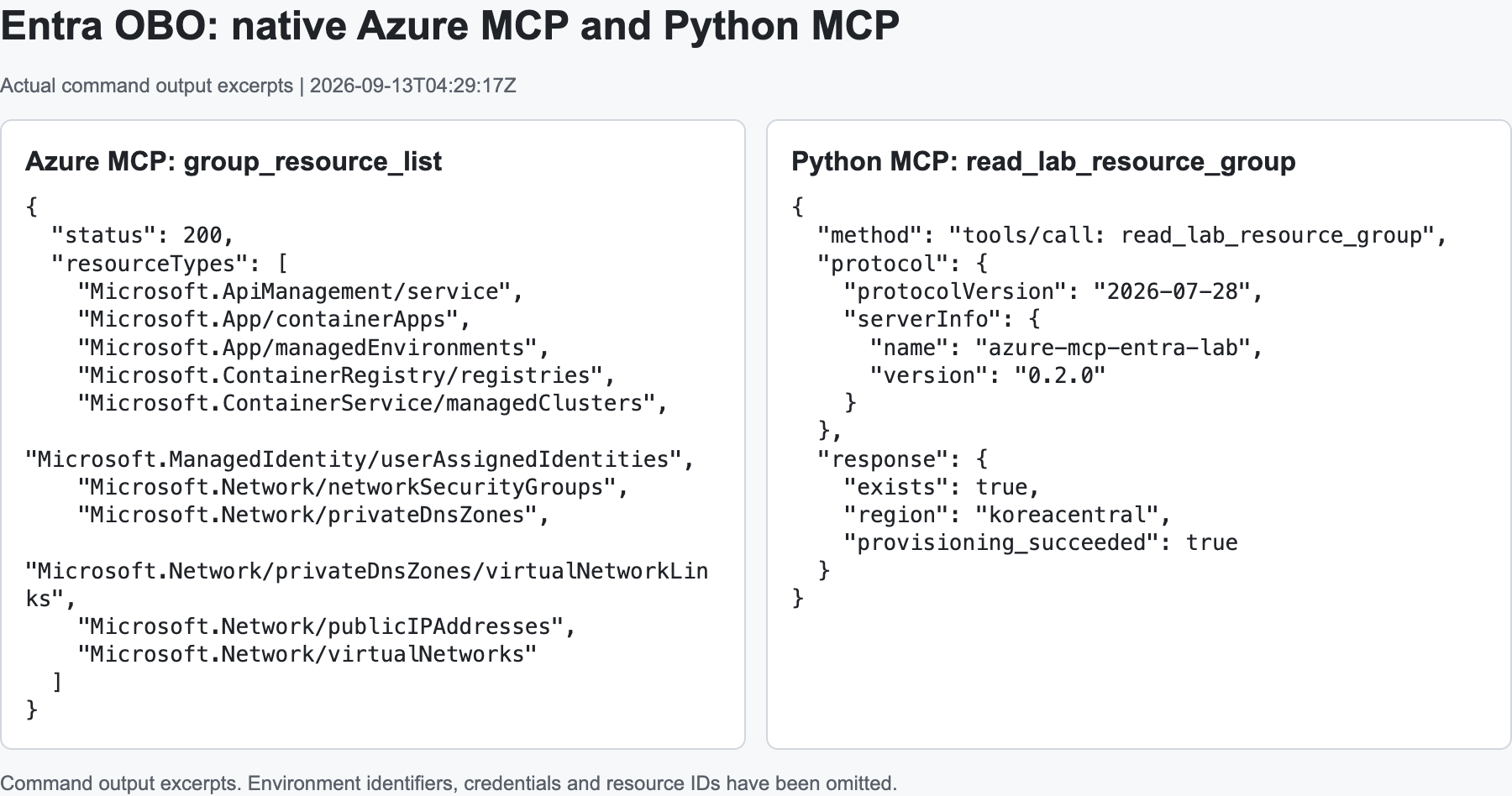The height and width of the screenshot is (796, 1512).
Task: Click the '"exists": true,' line
Action: [942, 487]
